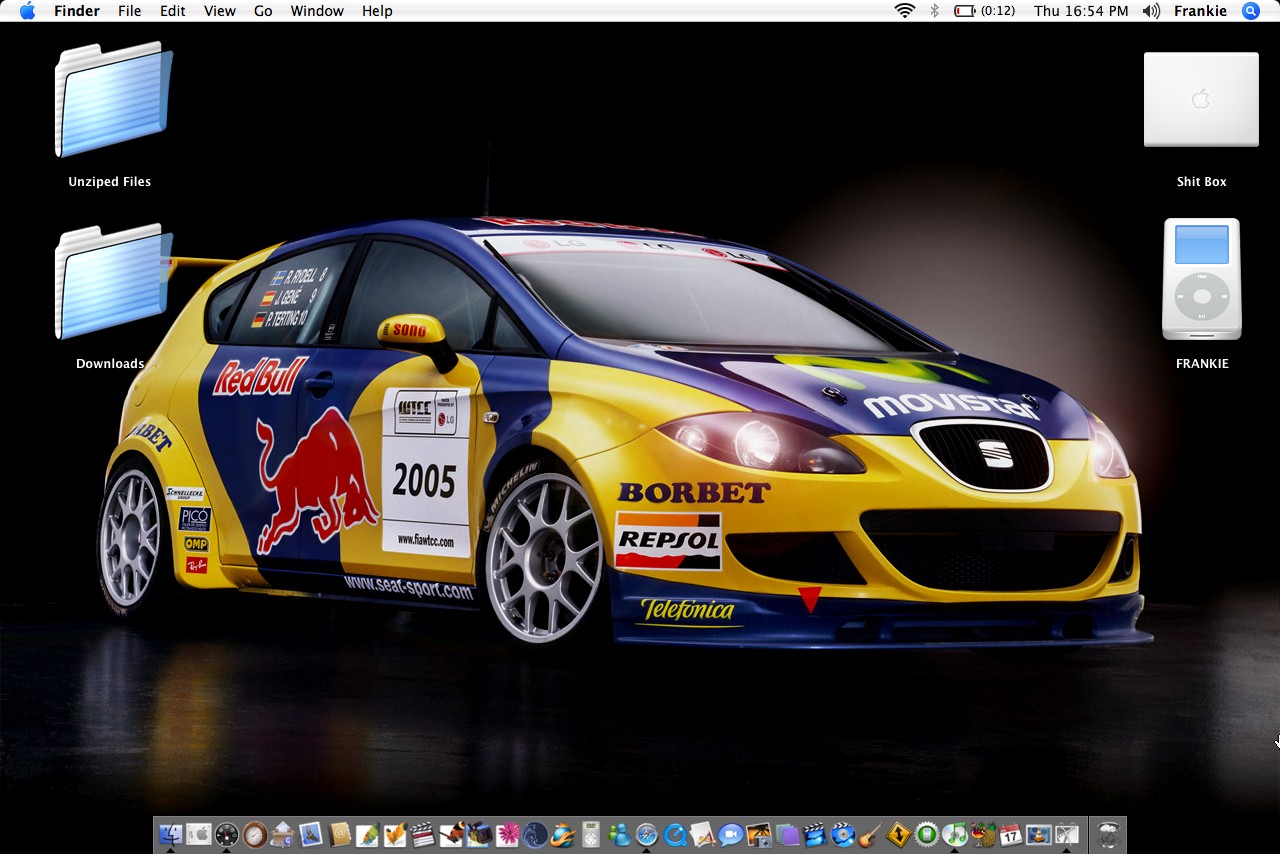Select the Downloads folder on desktop

(110, 282)
